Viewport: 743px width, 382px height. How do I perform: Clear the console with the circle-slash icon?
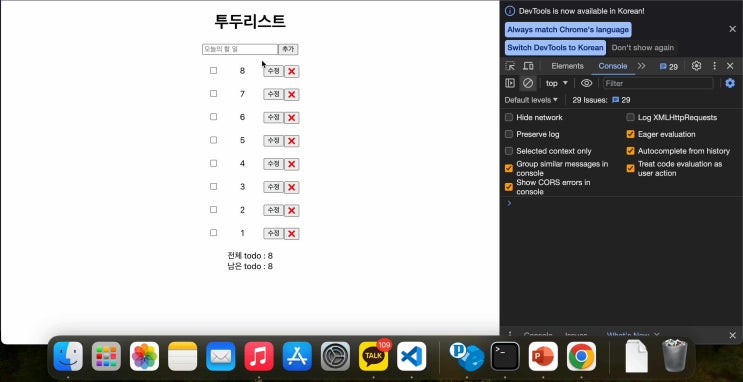pos(528,83)
